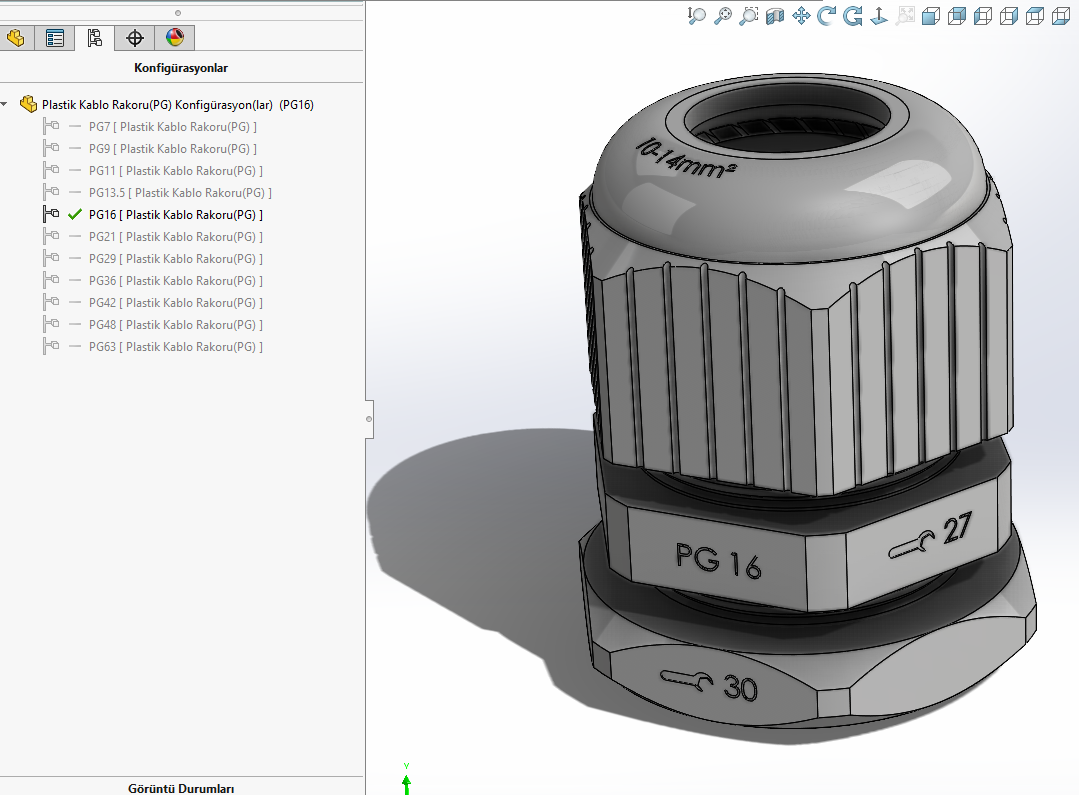Open the DisplayManager color ball tab
This screenshot has height=795, width=1079.
(x=175, y=39)
